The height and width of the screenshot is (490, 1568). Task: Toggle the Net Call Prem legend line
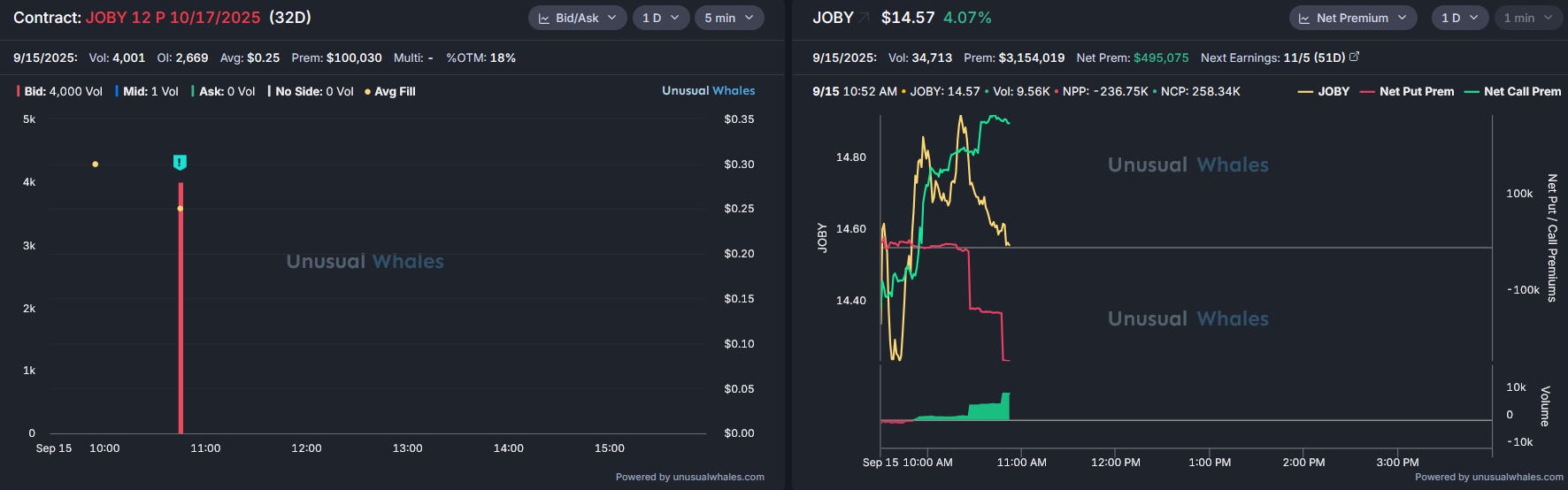pyautogui.click(x=1512, y=91)
